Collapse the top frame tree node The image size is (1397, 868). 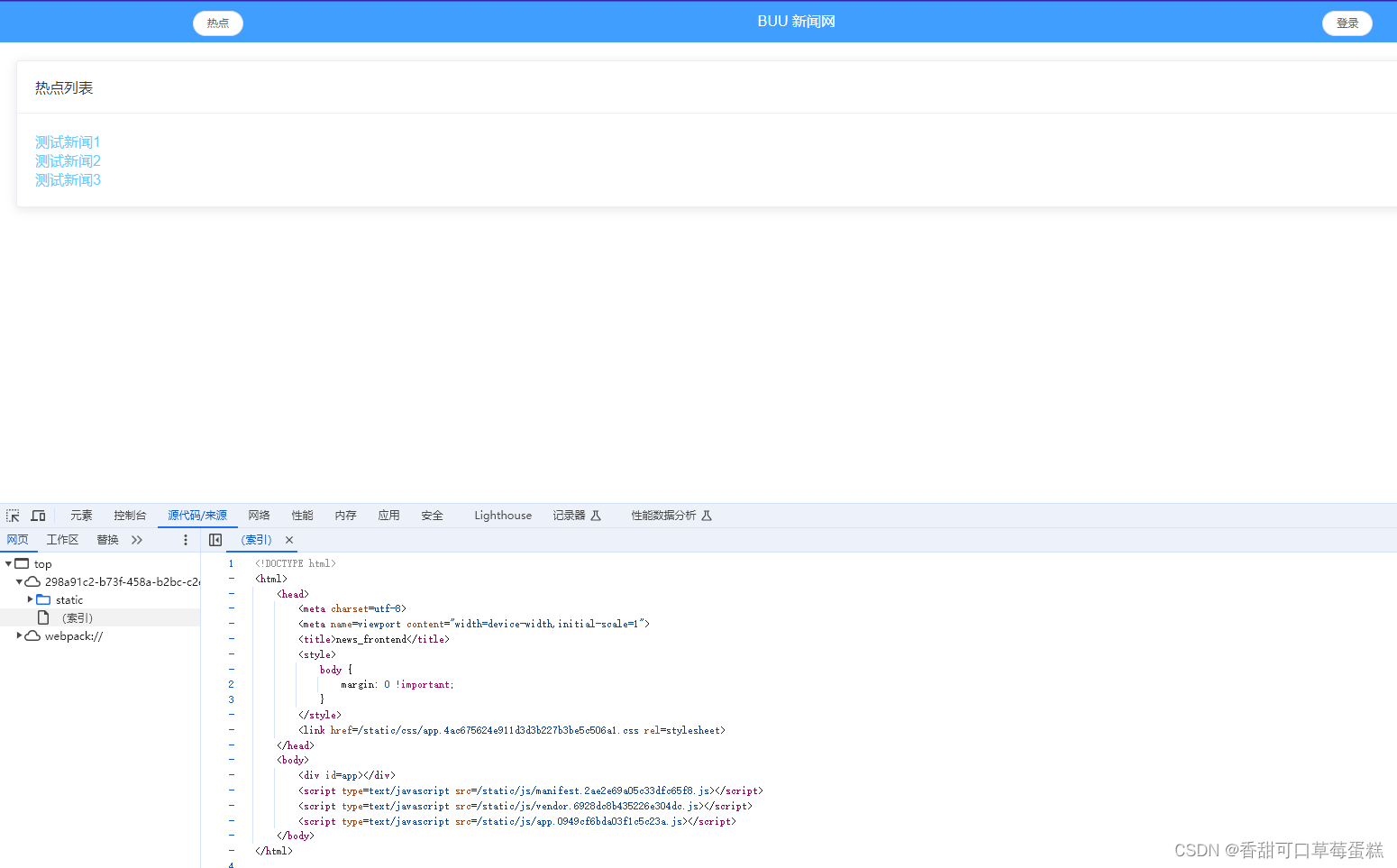8,563
